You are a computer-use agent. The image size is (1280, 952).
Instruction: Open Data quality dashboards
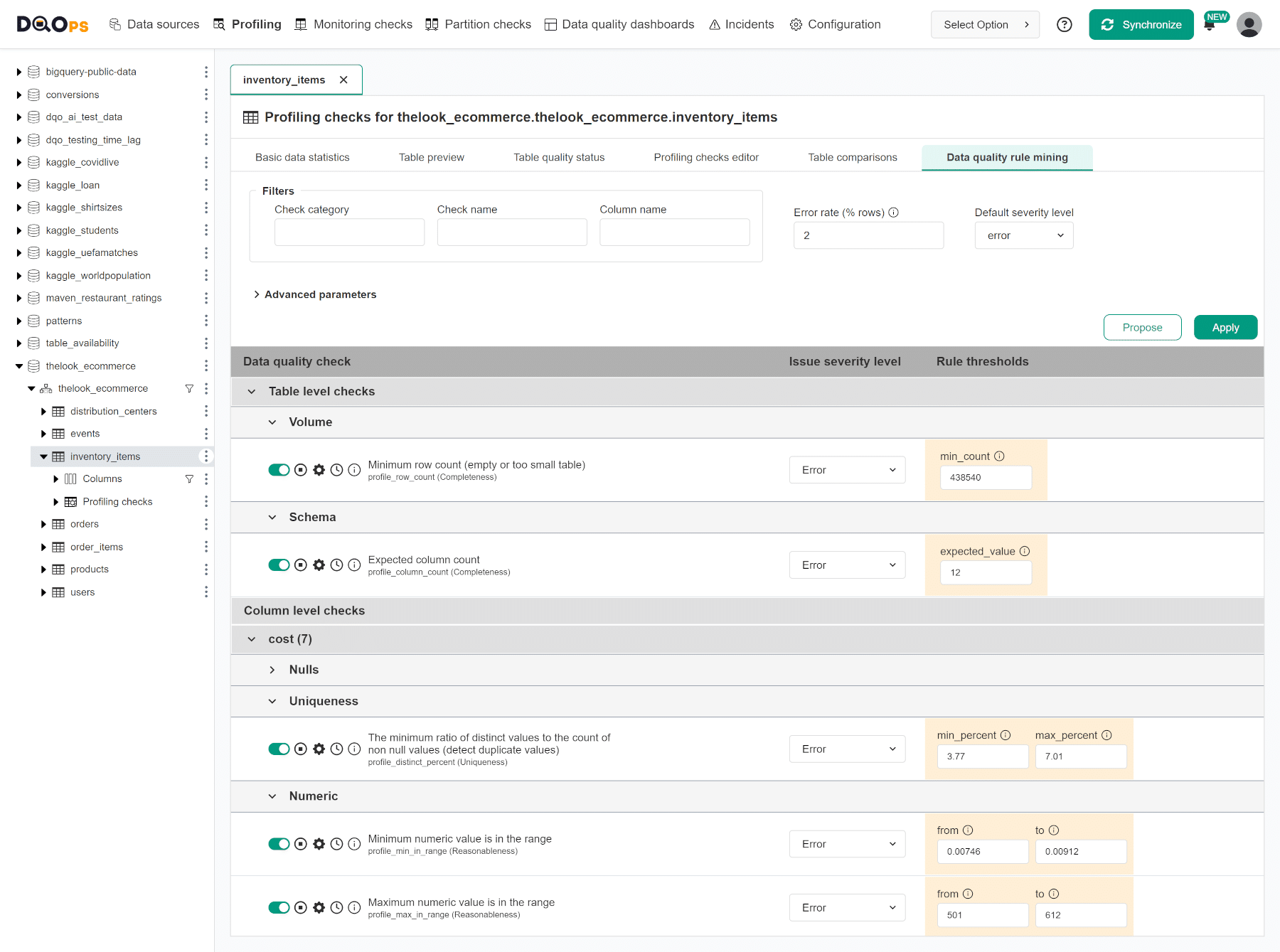(x=619, y=24)
